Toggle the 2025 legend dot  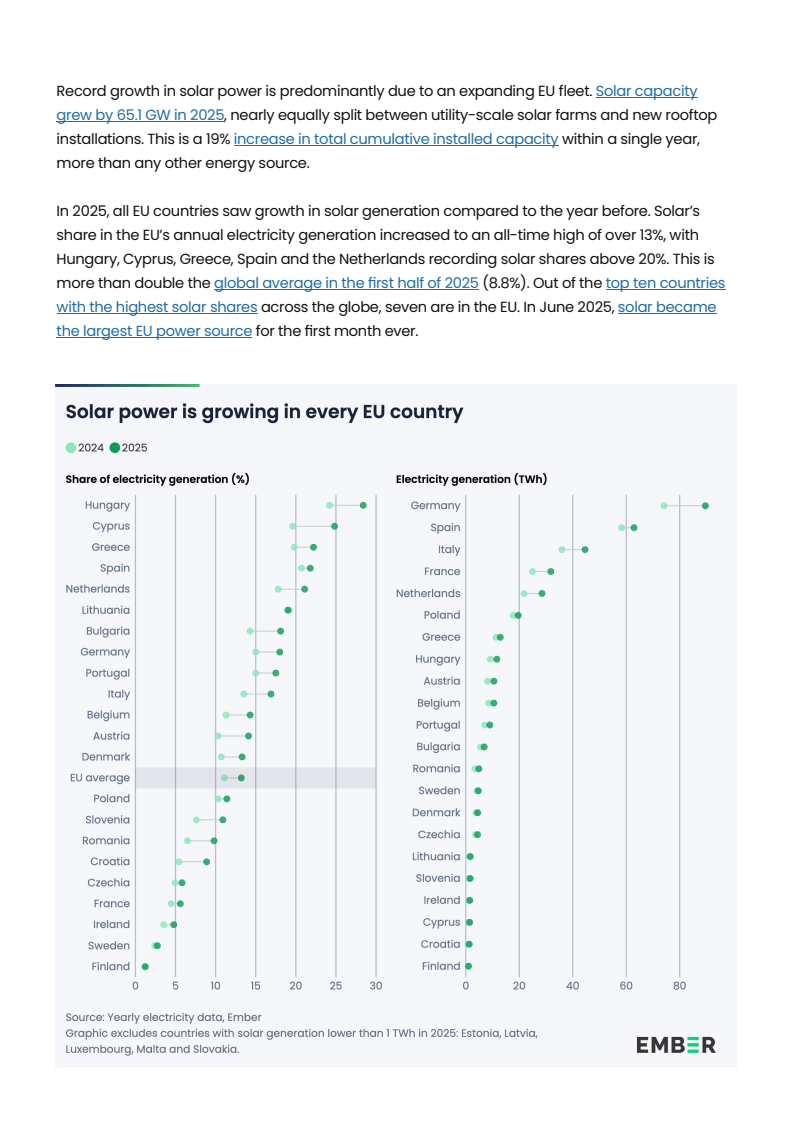click(114, 448)
